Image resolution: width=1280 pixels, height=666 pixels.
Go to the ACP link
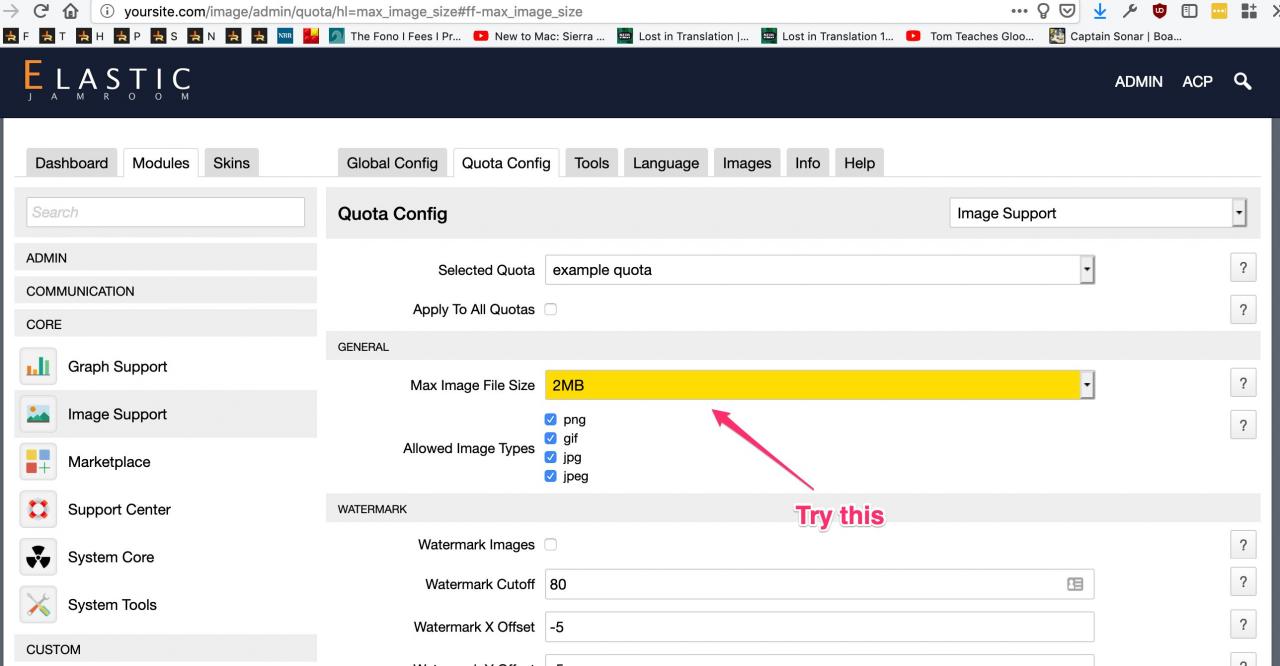[1197, 82]
